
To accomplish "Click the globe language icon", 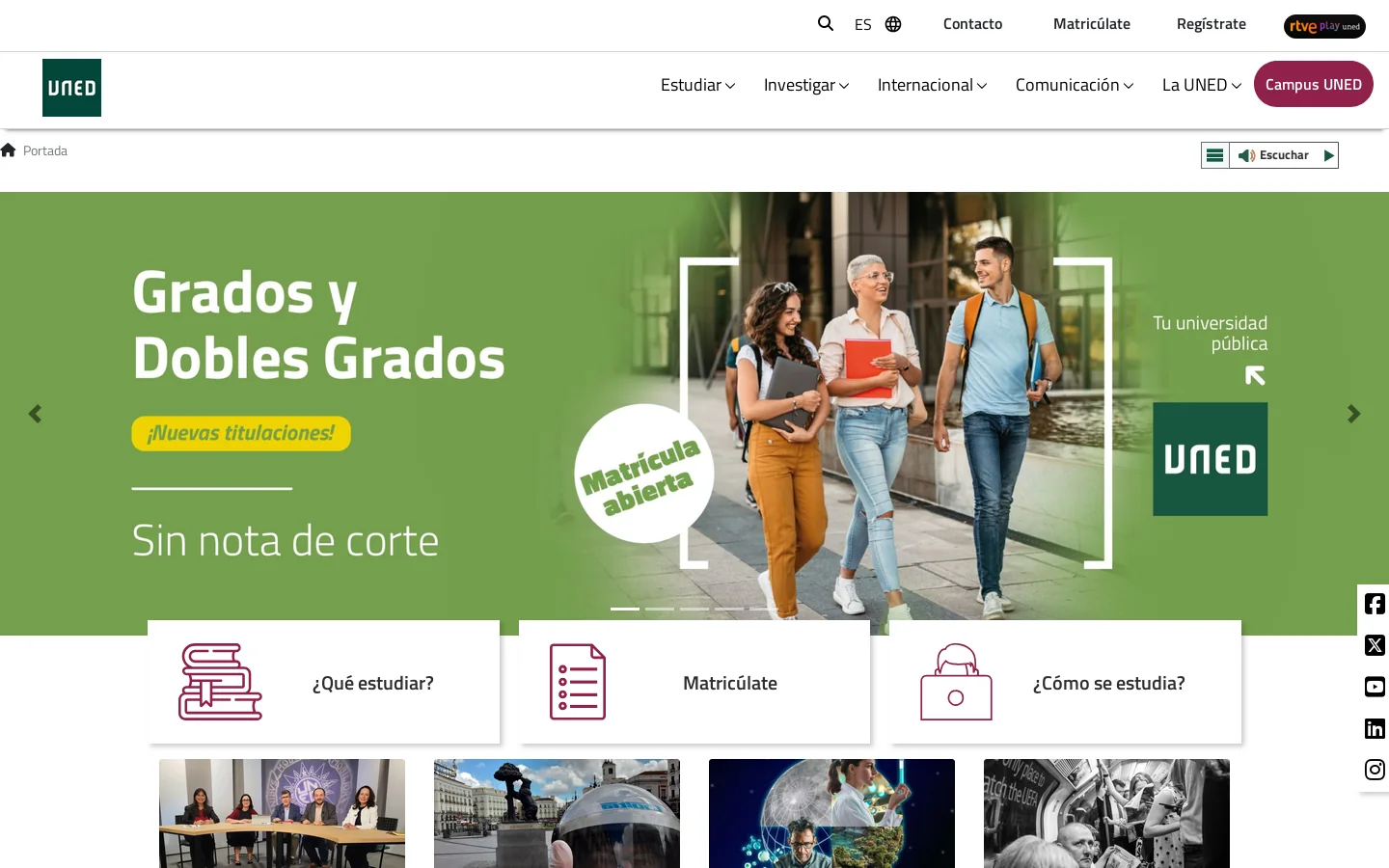I will (x=893, y=24).
